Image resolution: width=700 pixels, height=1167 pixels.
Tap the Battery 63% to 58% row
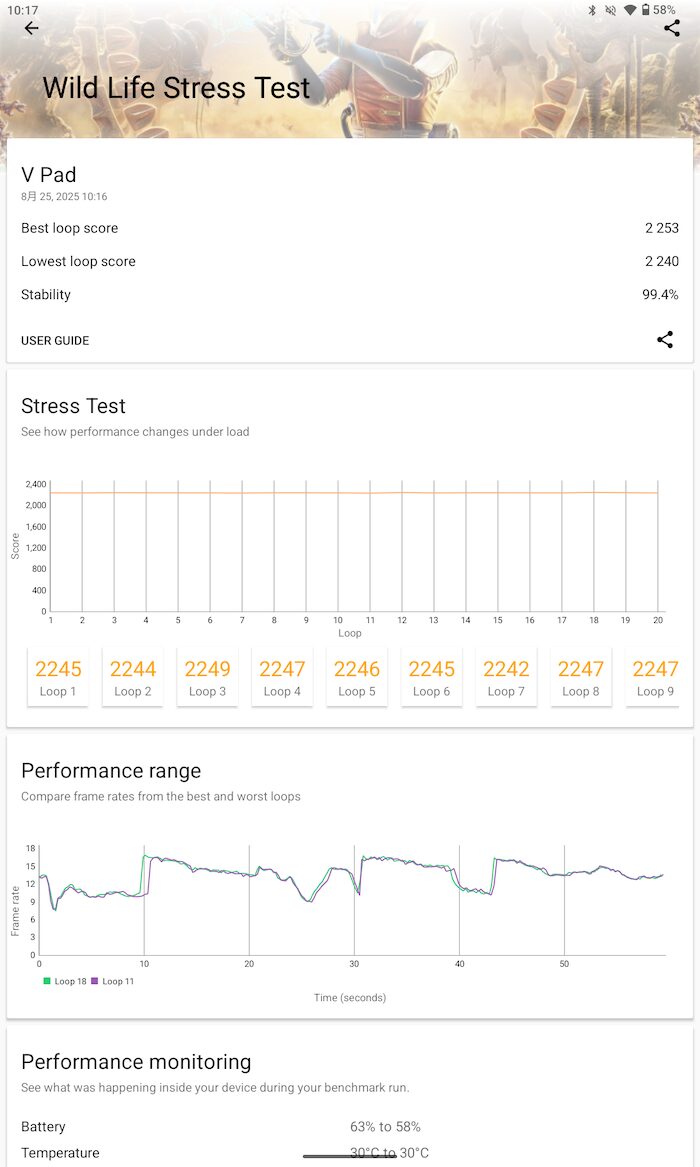[x=350, y=1127]
